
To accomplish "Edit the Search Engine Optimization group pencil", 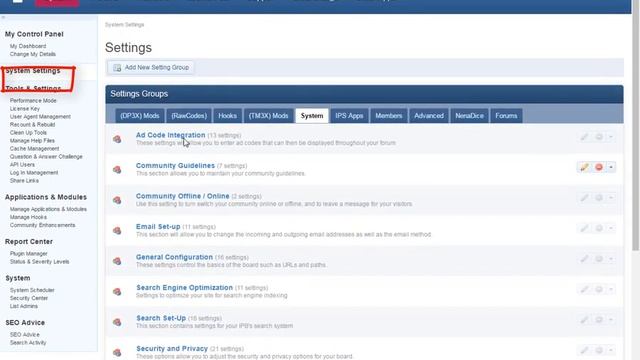I will point(584,289).
